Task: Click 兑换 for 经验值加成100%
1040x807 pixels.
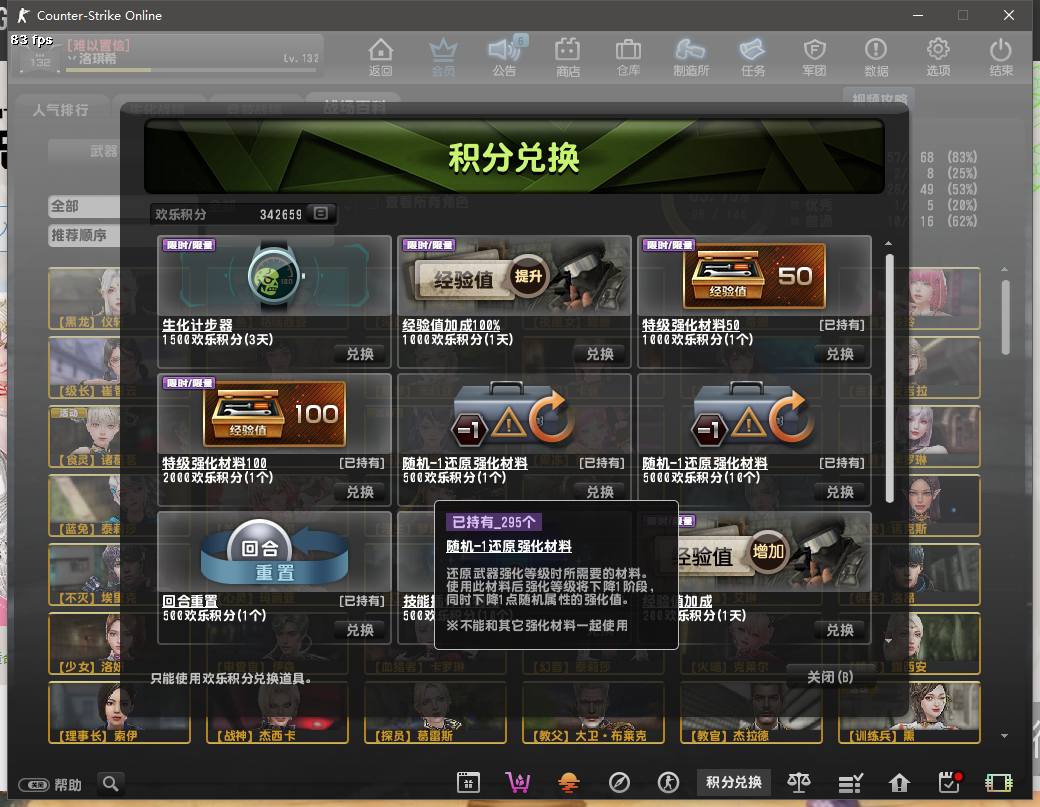Action: pos(600,354)
